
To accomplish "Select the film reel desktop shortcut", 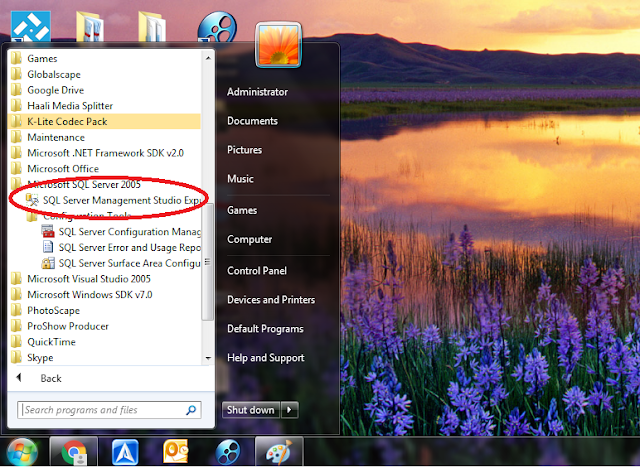I will pyautogui.click(x=217, y=26).
